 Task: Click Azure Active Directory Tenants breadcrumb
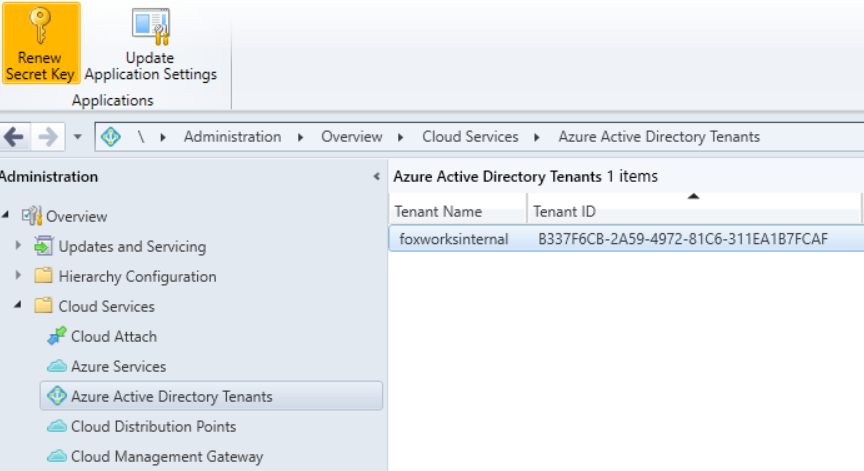tap(659, 137)
